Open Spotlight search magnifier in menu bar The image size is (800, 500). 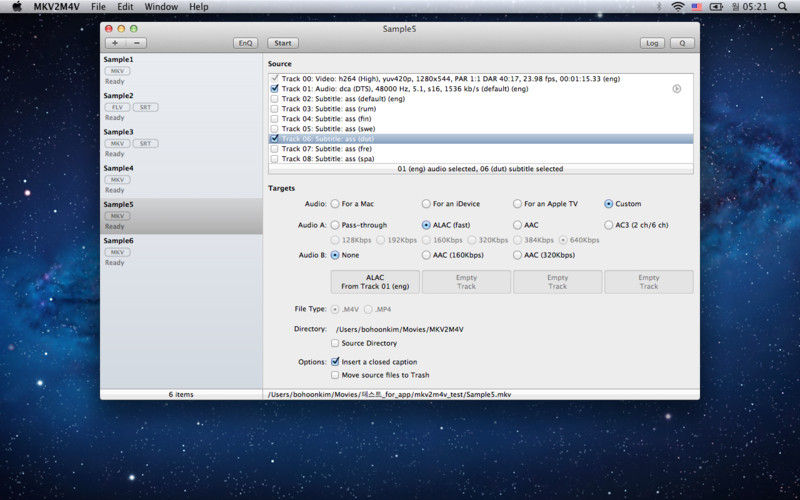click(783, 7)
